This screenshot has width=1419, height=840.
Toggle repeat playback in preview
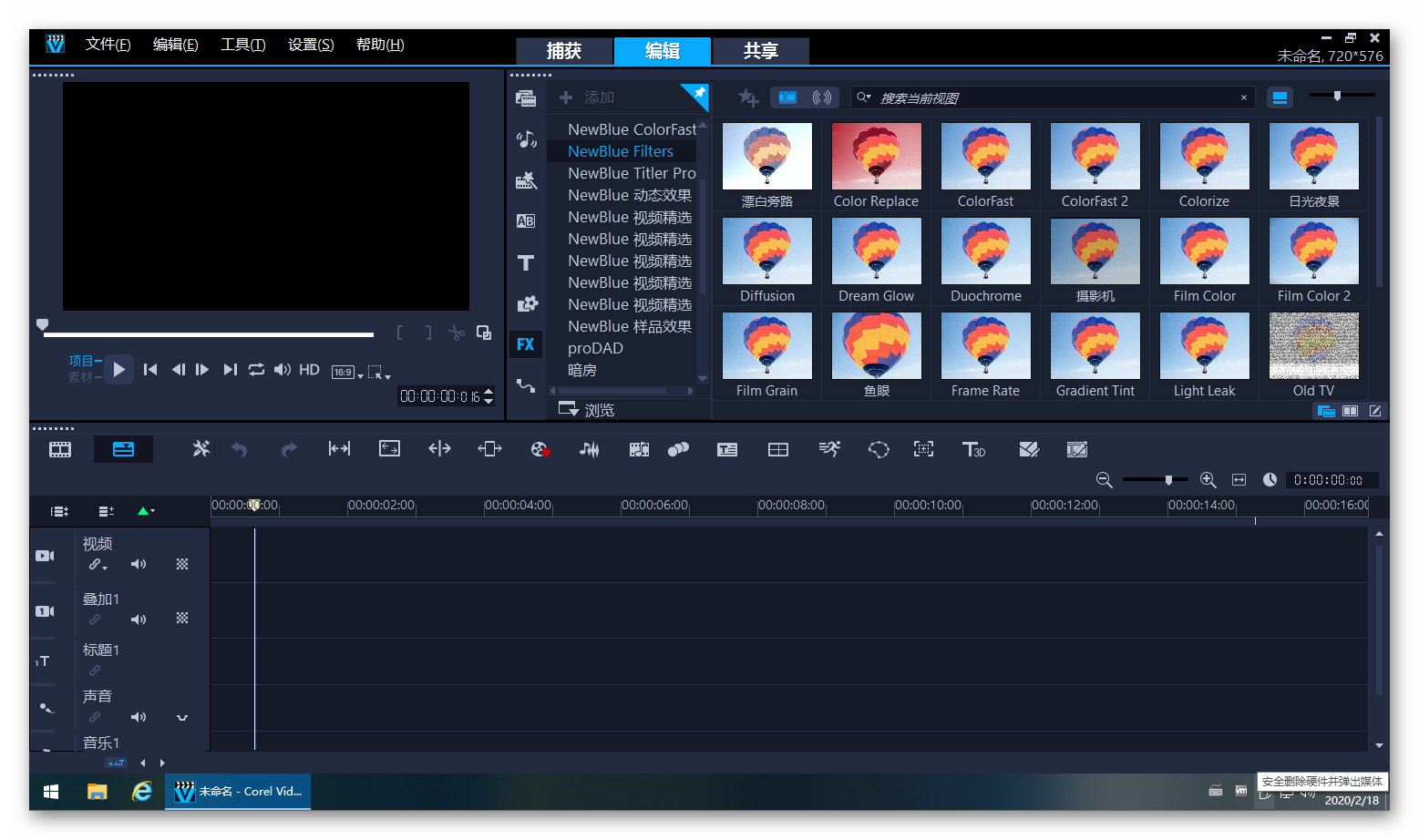[x=256, y=370]
